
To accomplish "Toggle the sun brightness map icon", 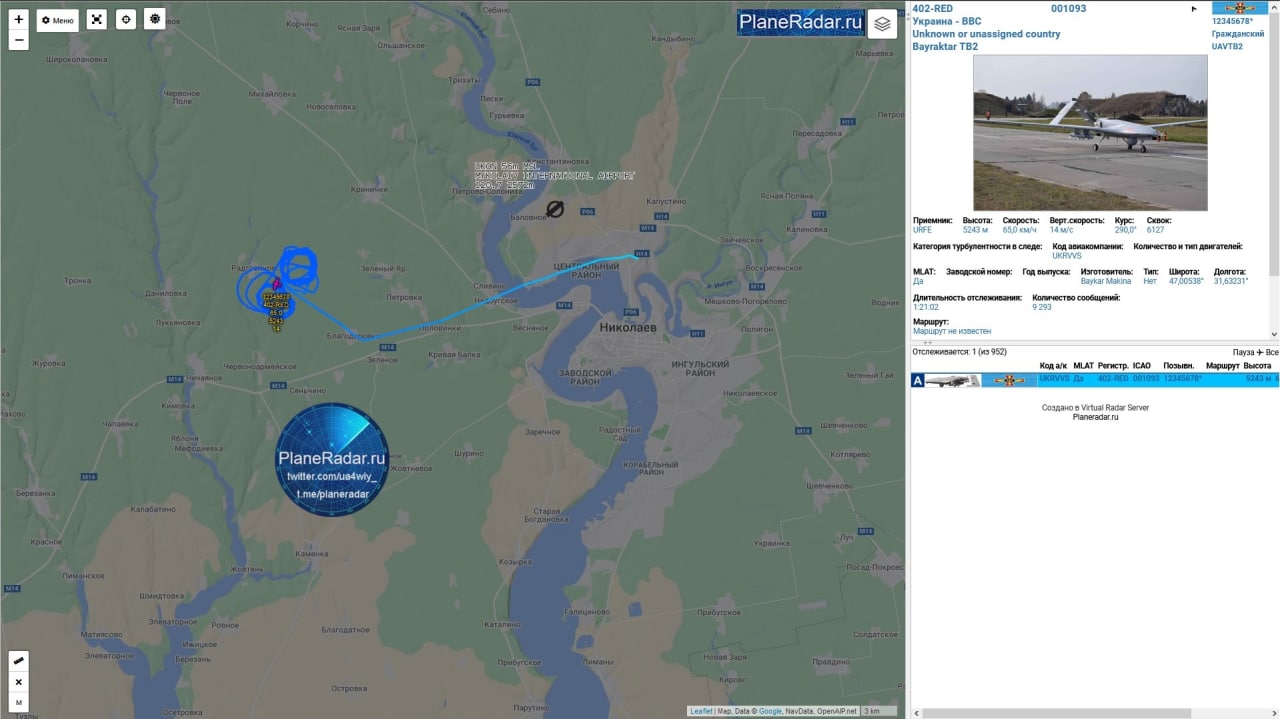I will pyautogui.click(x=154, y=19).
